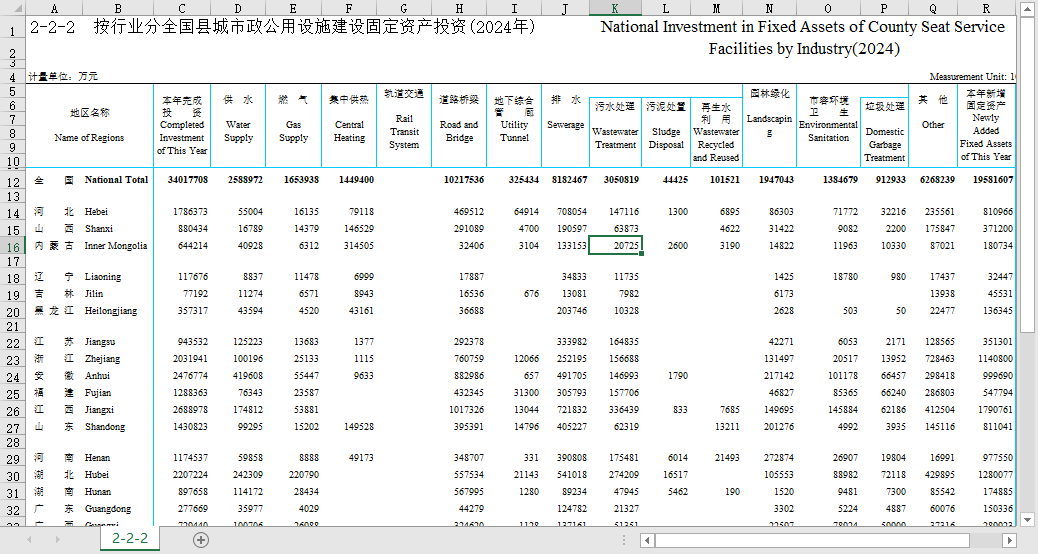Click the Sewerage header cell
Image resolution: width=1038 pixels, height=554 pixels.
click(x=565, y=125)
